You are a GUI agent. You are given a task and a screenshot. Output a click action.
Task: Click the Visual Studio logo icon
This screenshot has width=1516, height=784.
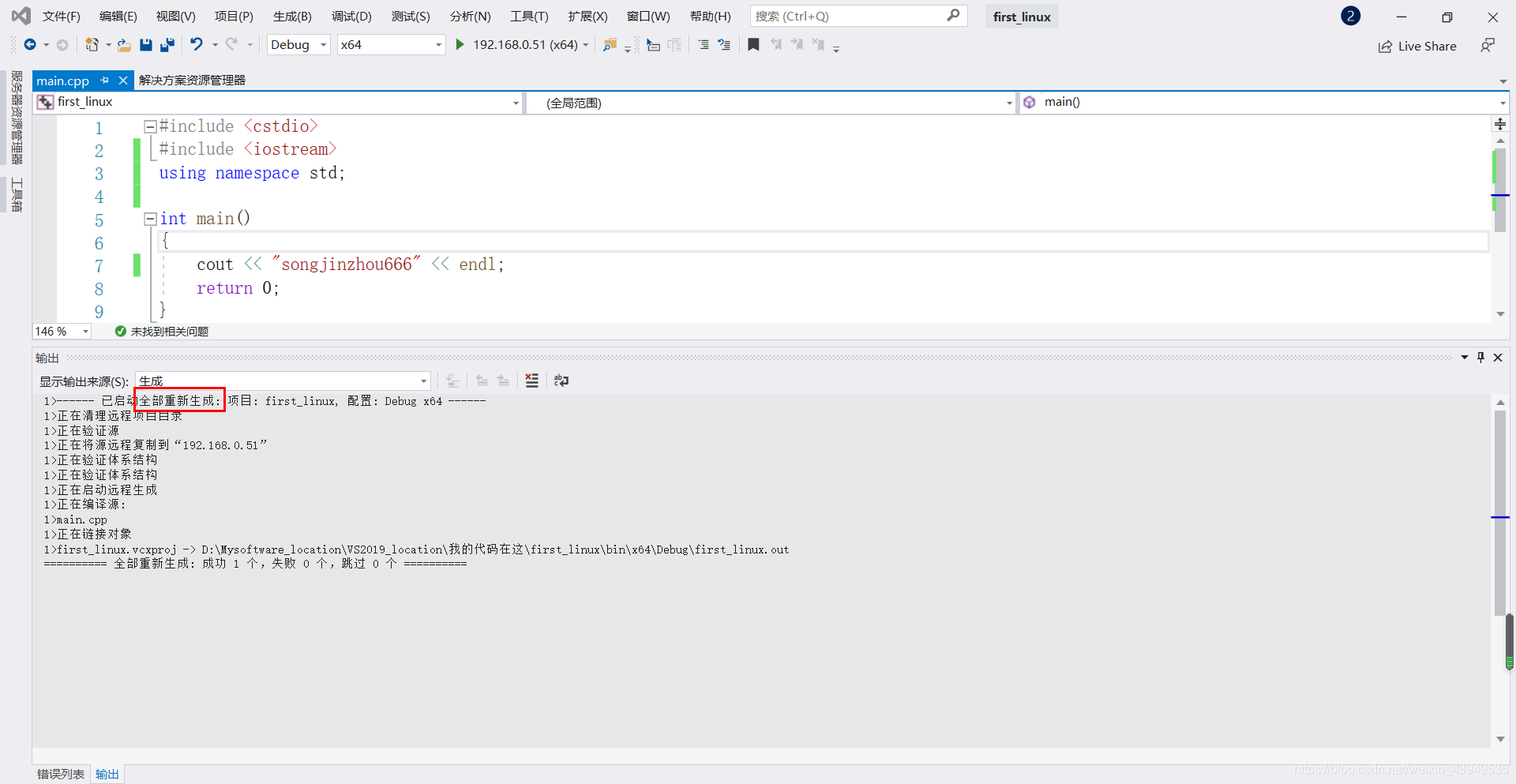pyautogui.click(x=21, y=16)
